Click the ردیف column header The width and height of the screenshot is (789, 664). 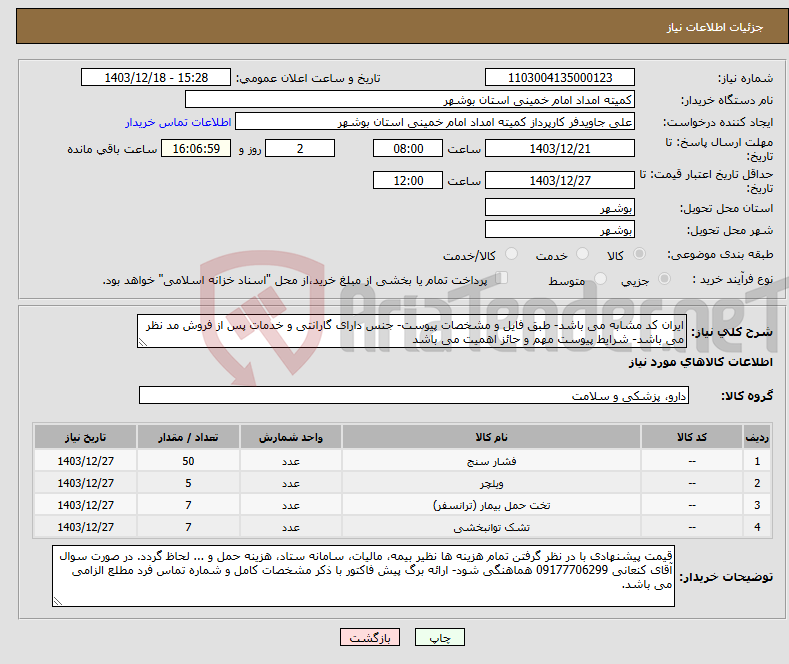pyautogui.click(x=757, y=437)
